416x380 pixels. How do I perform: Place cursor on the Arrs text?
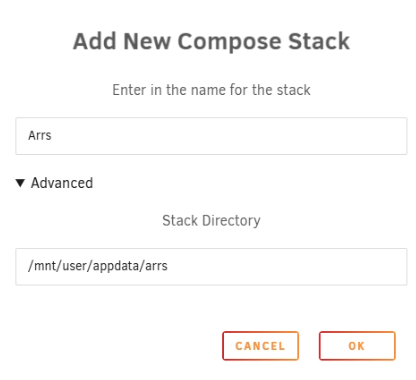[40, 136]
